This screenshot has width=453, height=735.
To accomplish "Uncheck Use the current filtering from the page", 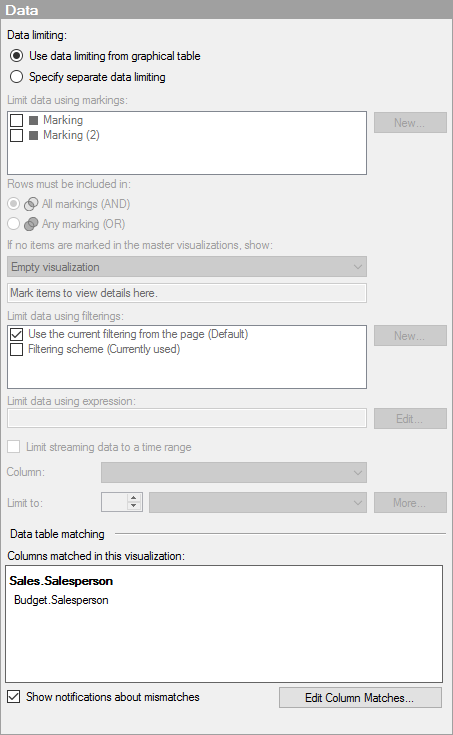I will (x=16, y=334).
